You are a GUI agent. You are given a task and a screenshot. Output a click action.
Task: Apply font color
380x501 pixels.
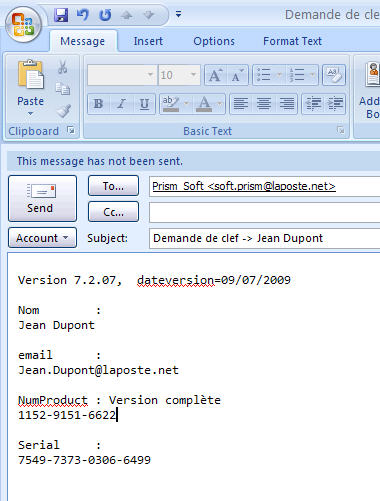pyautogui.click(x=204, y=104)
